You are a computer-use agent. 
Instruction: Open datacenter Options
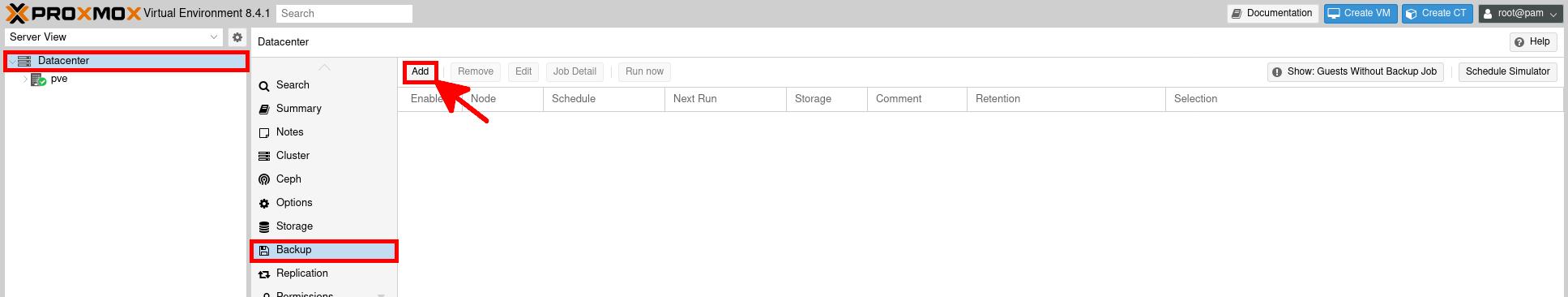(293, 203)
